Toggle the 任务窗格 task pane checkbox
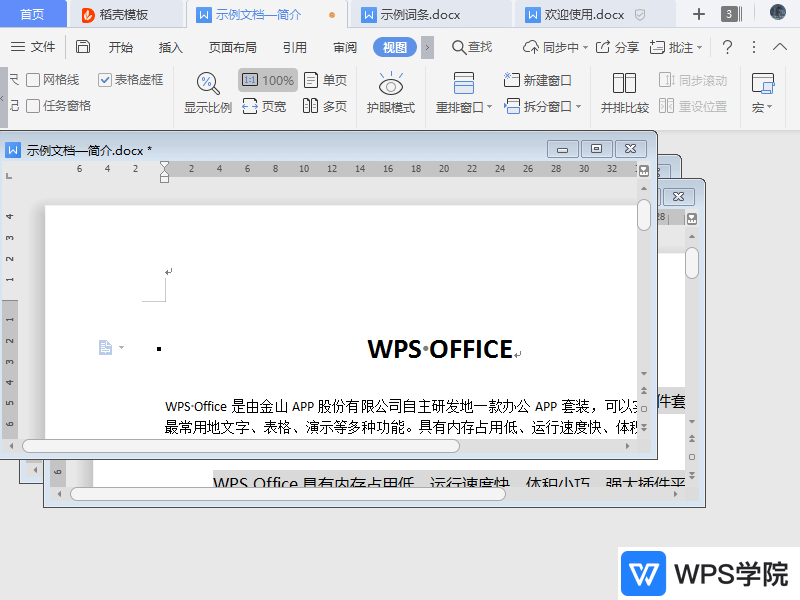Screen dimensions: 800x600 click(x=34, y=106)
